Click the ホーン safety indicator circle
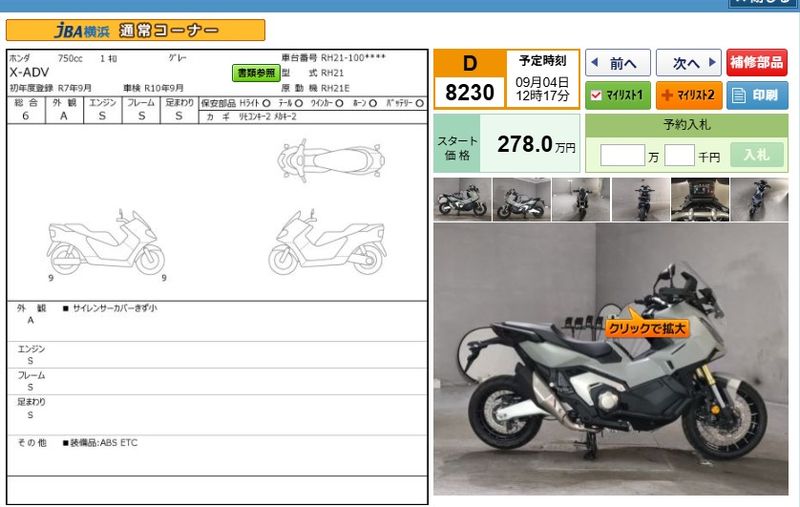 tap(373, 103)
